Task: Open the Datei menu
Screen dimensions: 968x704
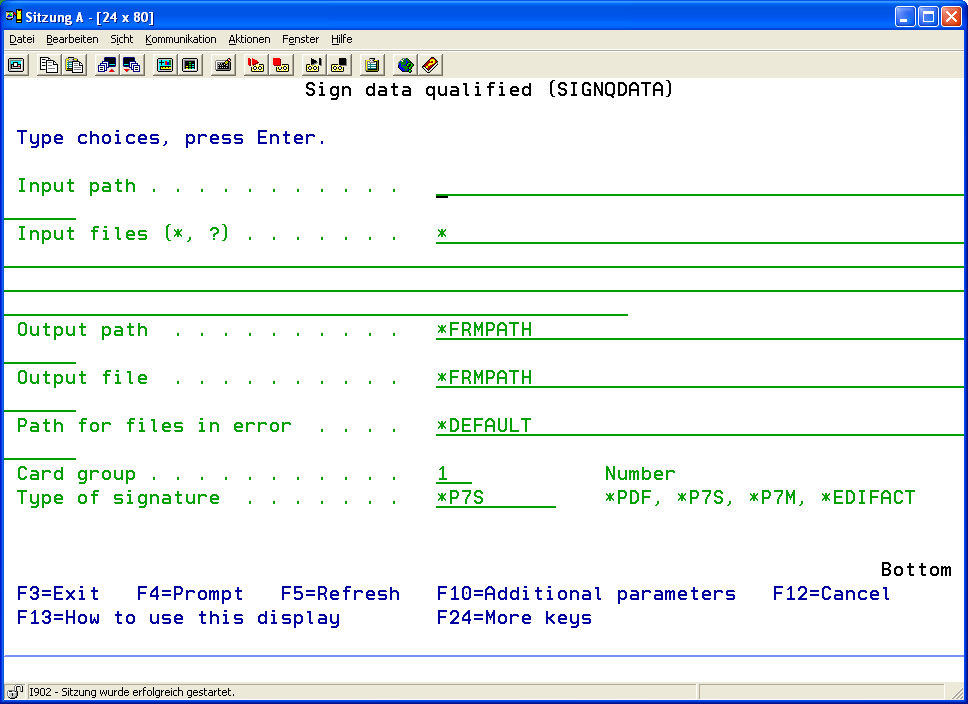Action: (x=21, y=39)
